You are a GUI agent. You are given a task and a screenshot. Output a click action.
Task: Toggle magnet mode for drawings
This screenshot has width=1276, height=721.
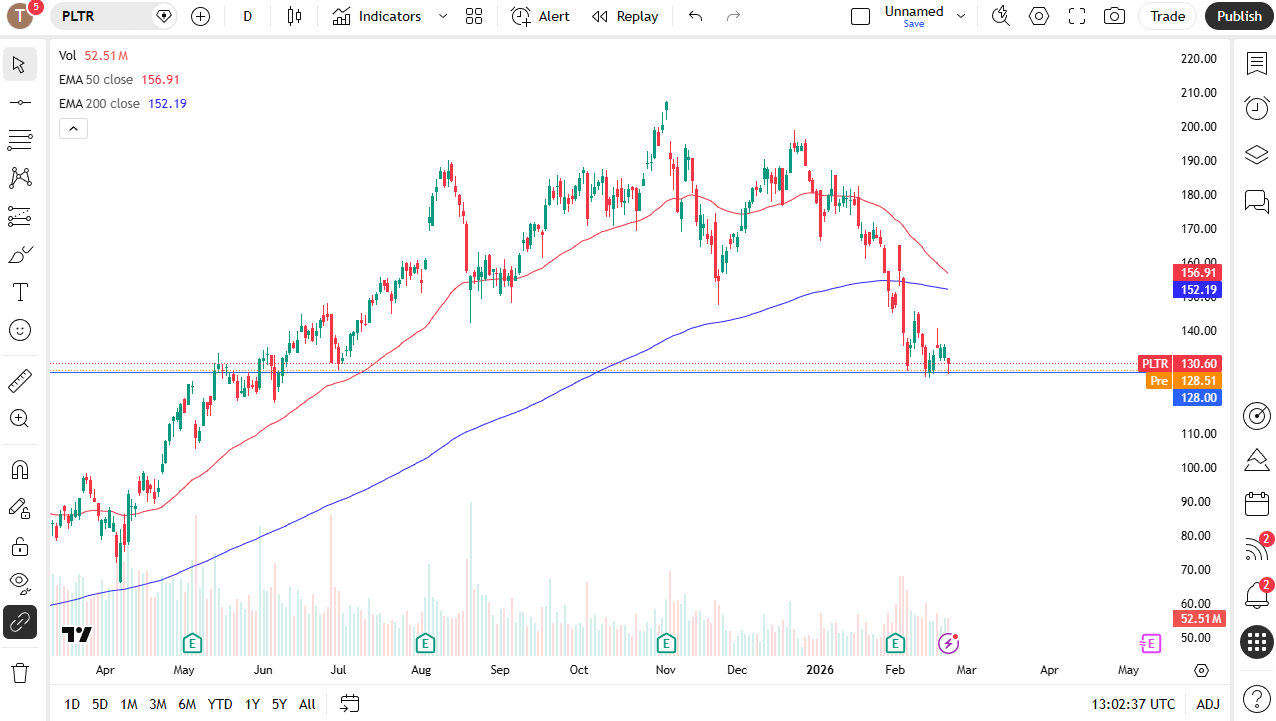(x=19, y=470)
